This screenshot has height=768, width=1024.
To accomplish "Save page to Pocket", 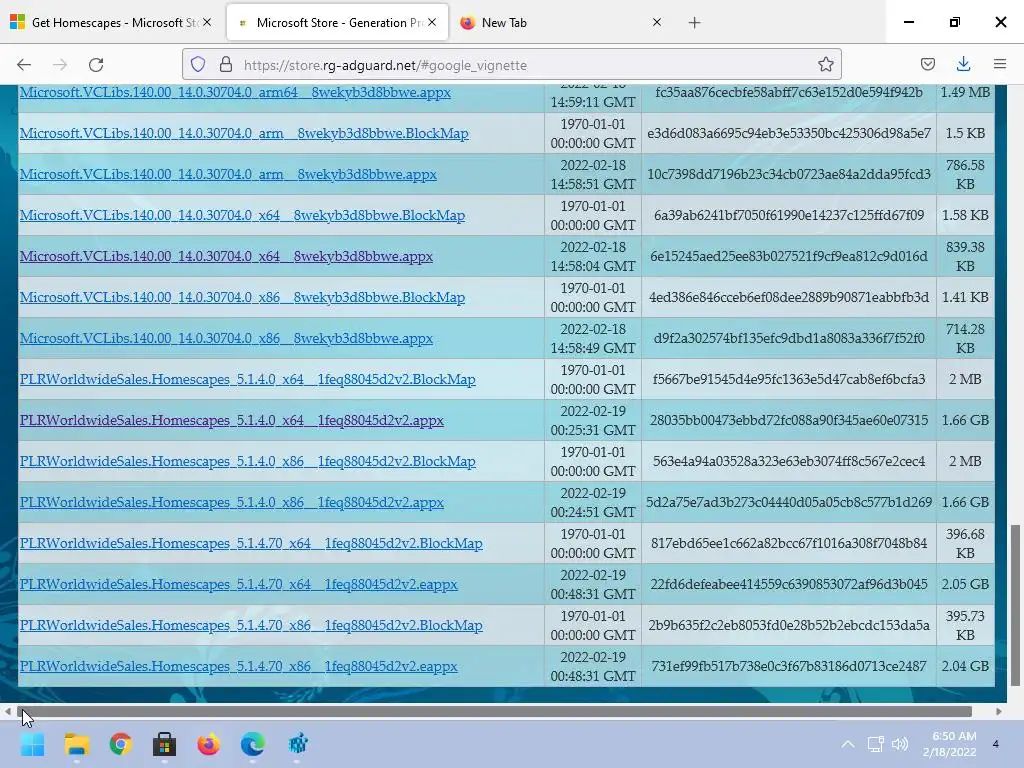I will (927, 64).
